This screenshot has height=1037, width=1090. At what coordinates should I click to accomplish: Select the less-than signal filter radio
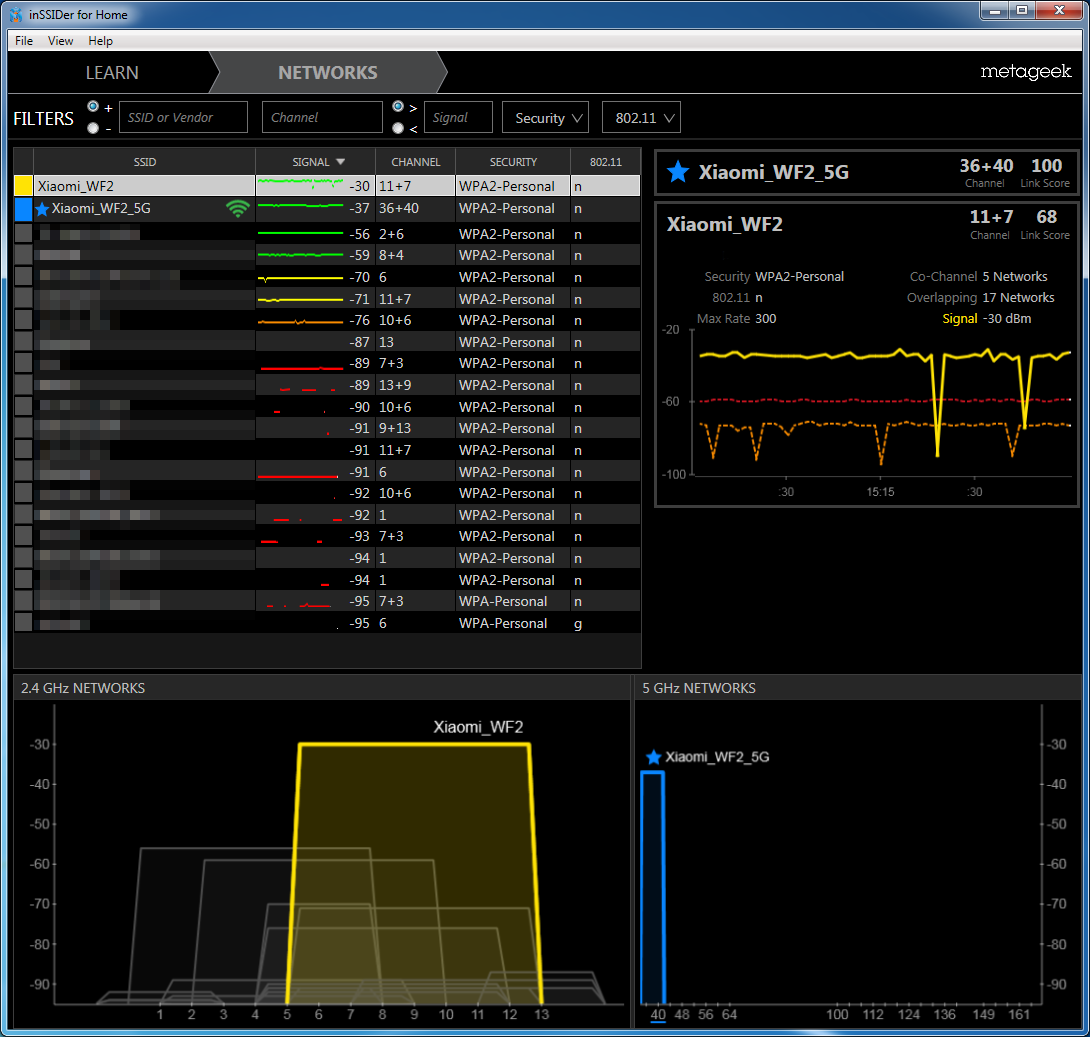tap(398, 128)
